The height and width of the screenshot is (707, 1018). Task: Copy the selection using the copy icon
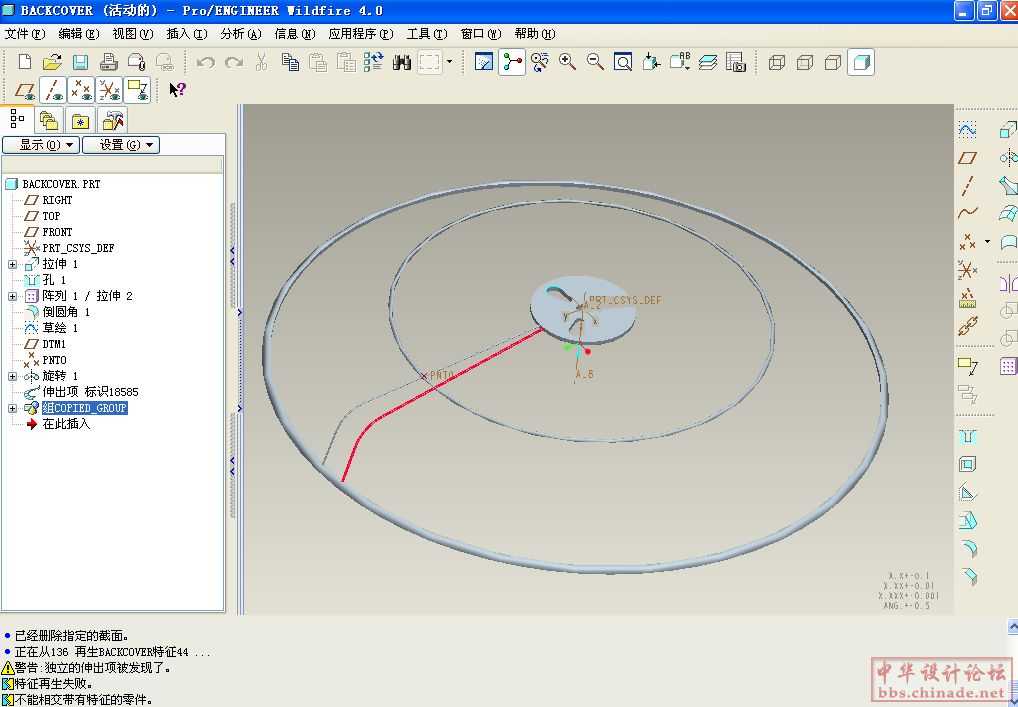coord(290,62)
